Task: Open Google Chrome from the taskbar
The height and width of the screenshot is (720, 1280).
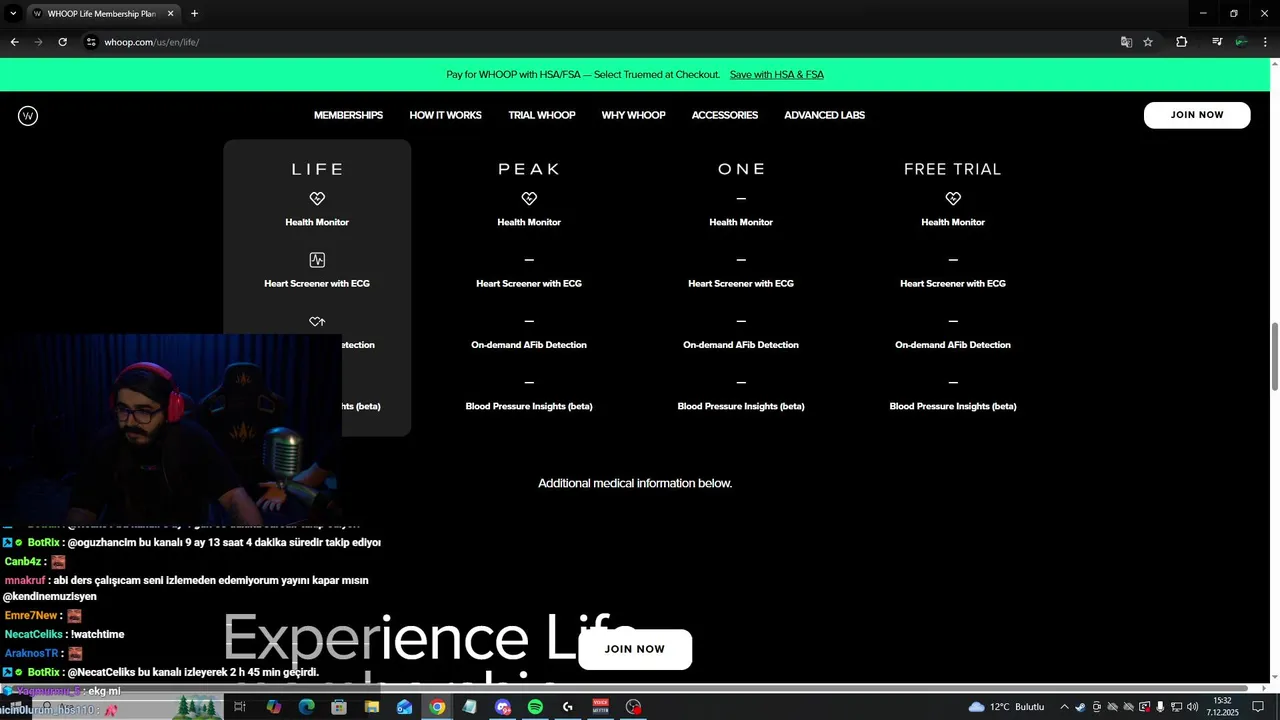Action: (x=437, y=707)
